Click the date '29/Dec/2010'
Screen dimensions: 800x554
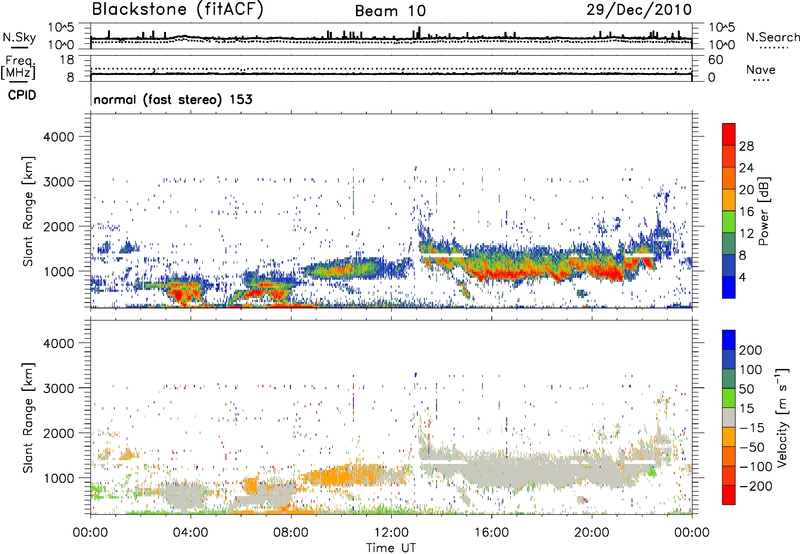639,10
